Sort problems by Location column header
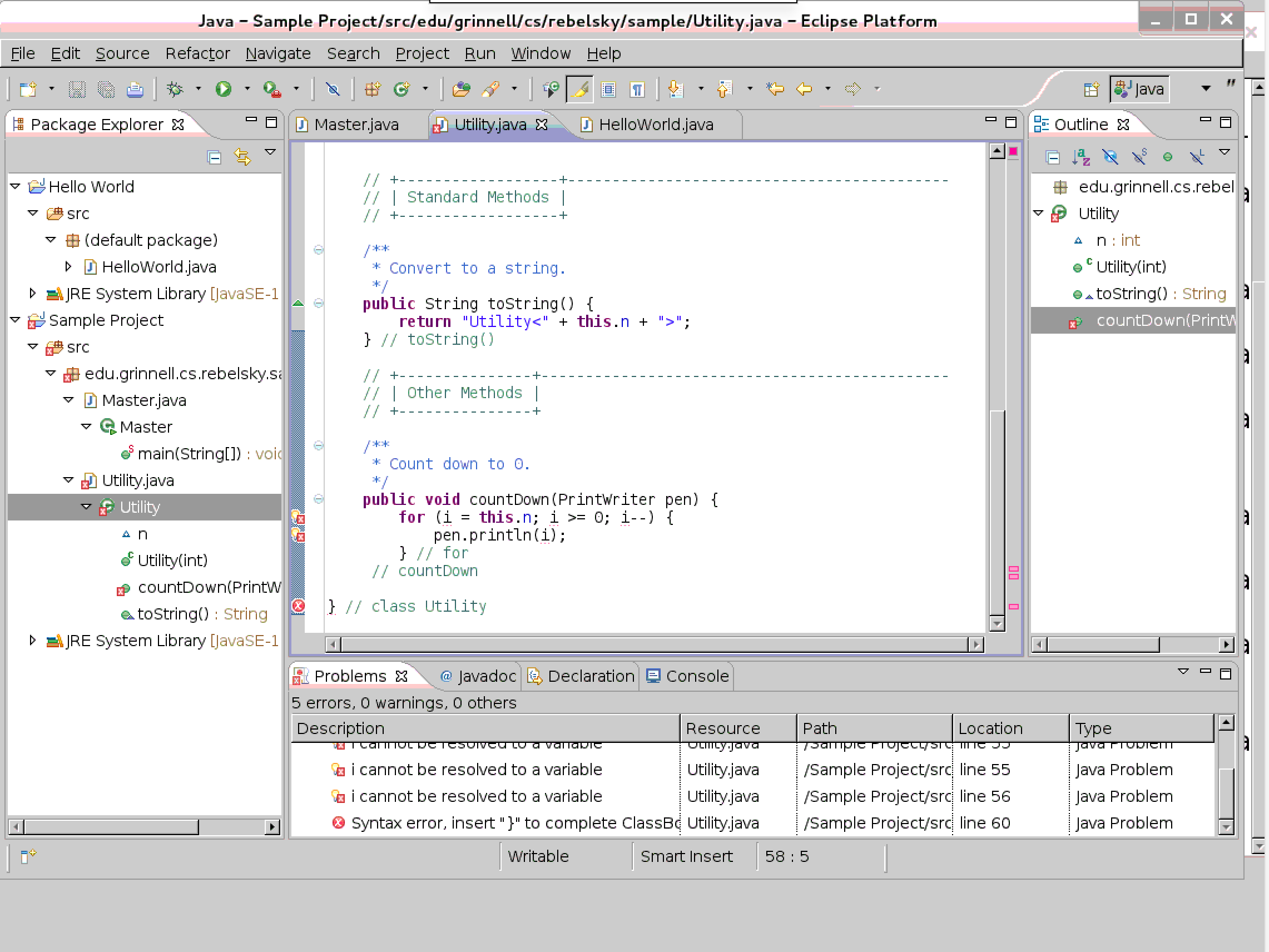The width and height of the screenshot is (1269, 952). tap(1011, 728)
